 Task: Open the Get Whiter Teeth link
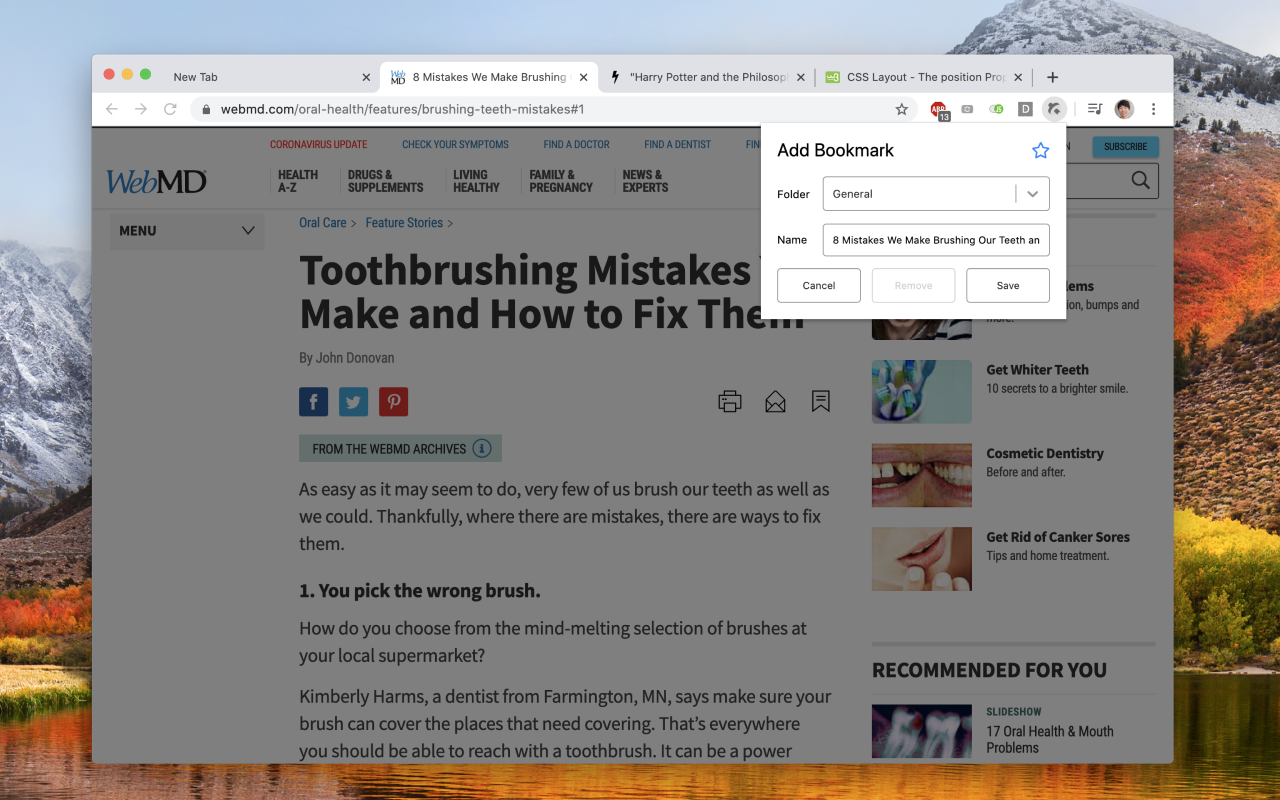click(1037, 370)
